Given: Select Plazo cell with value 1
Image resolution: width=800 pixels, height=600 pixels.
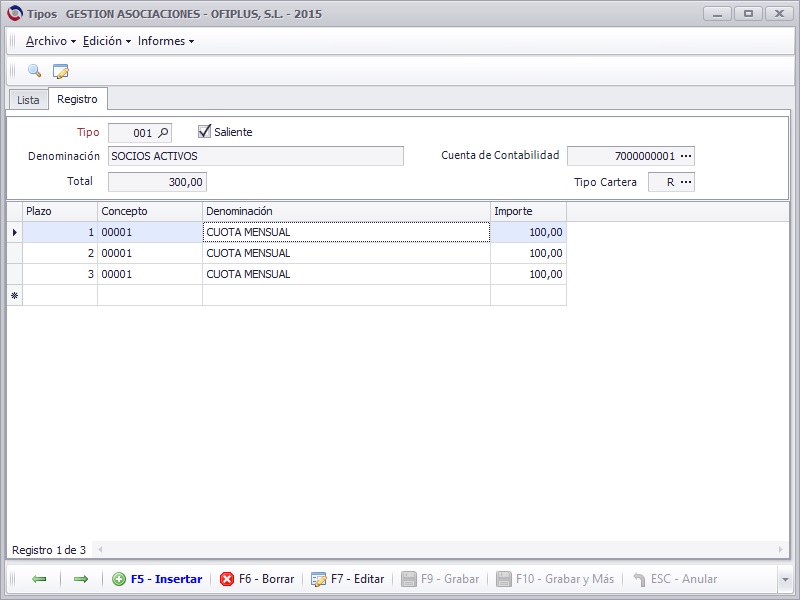Looking at the screenshot, I should tap(60, 232).
